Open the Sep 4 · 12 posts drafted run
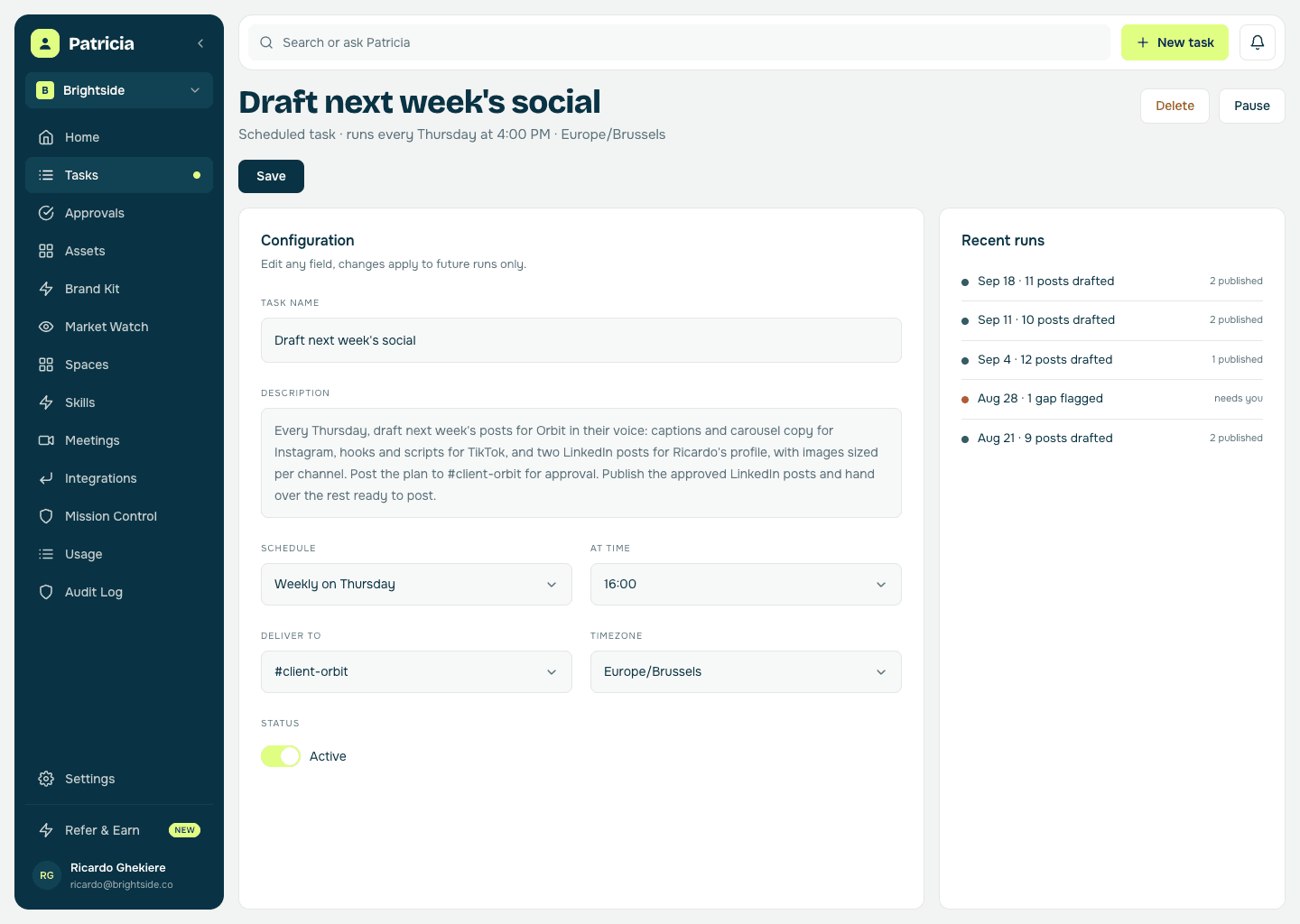Image resolution: width=1300 pixels, height=924 pixels. 1112,360
